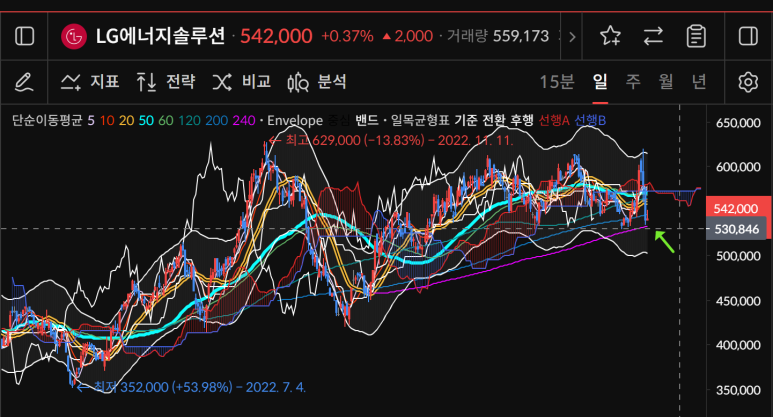Click the 500,000 axis label

click(x=738, y=256)
